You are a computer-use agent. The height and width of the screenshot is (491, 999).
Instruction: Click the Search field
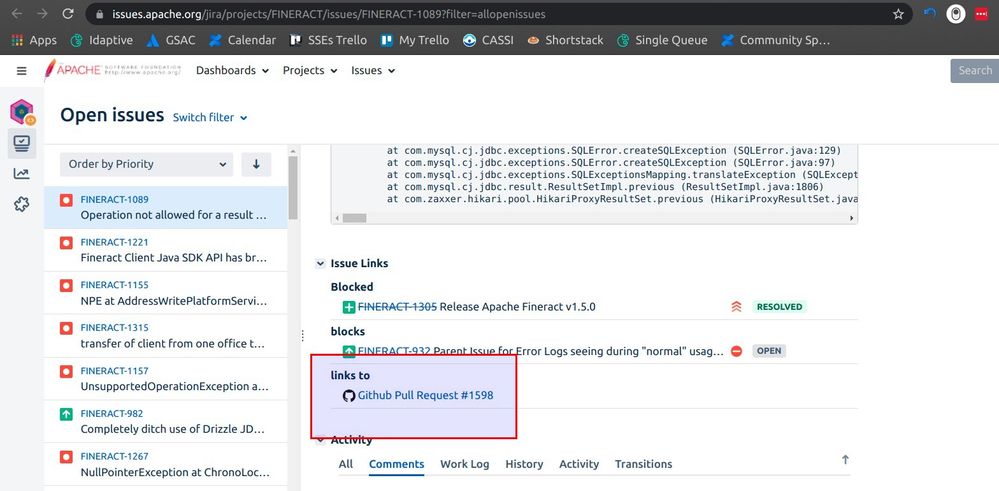[x=975, y=71]
